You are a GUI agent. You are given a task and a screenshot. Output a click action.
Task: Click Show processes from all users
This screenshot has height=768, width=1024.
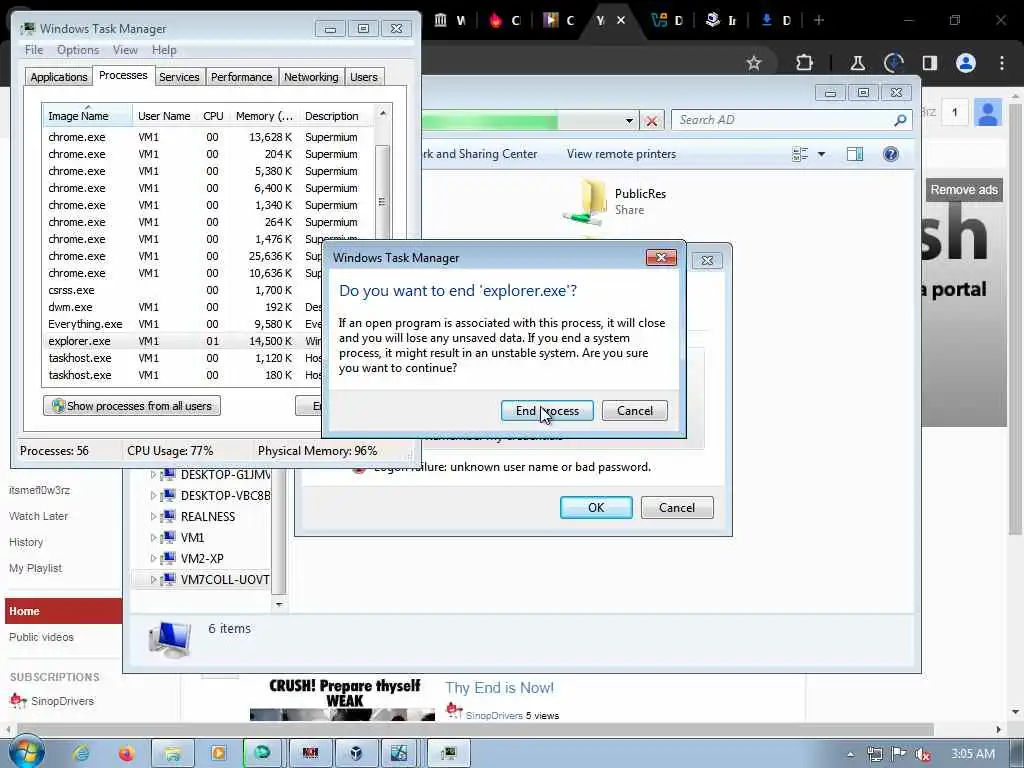click(132, 406)
